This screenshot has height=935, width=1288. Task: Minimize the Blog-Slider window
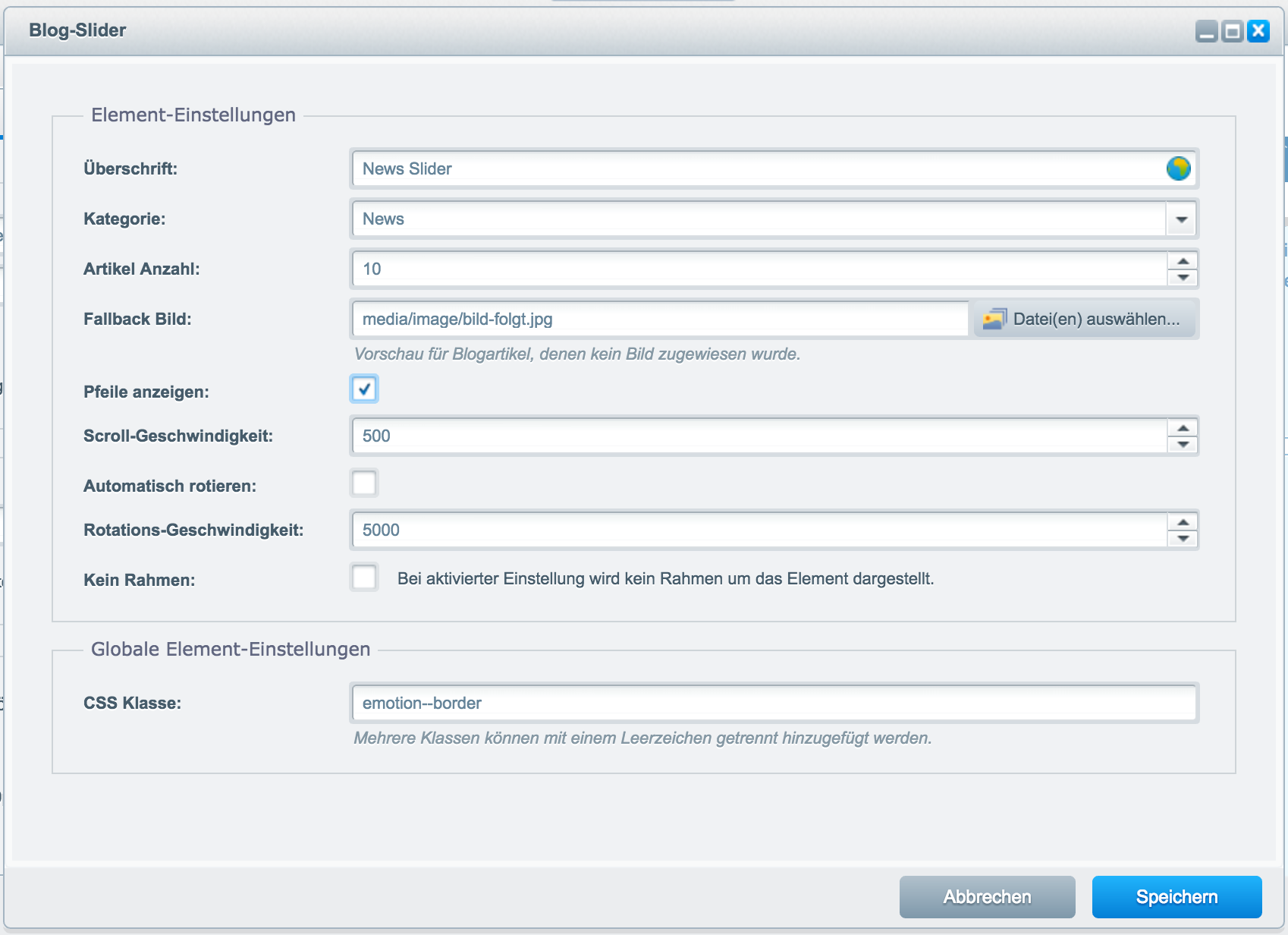click(x=1206, y=31)
